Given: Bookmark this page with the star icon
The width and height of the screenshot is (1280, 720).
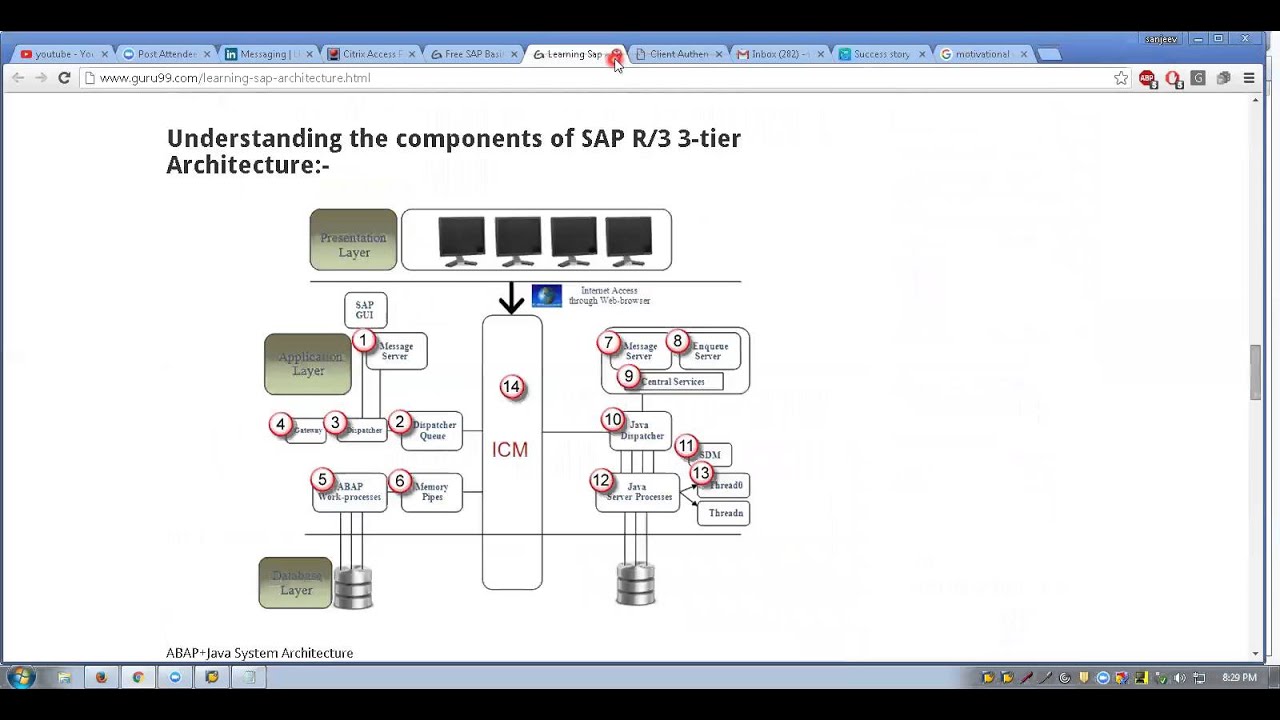Looking at the screenshot, I should click(x=1121, y=78).
